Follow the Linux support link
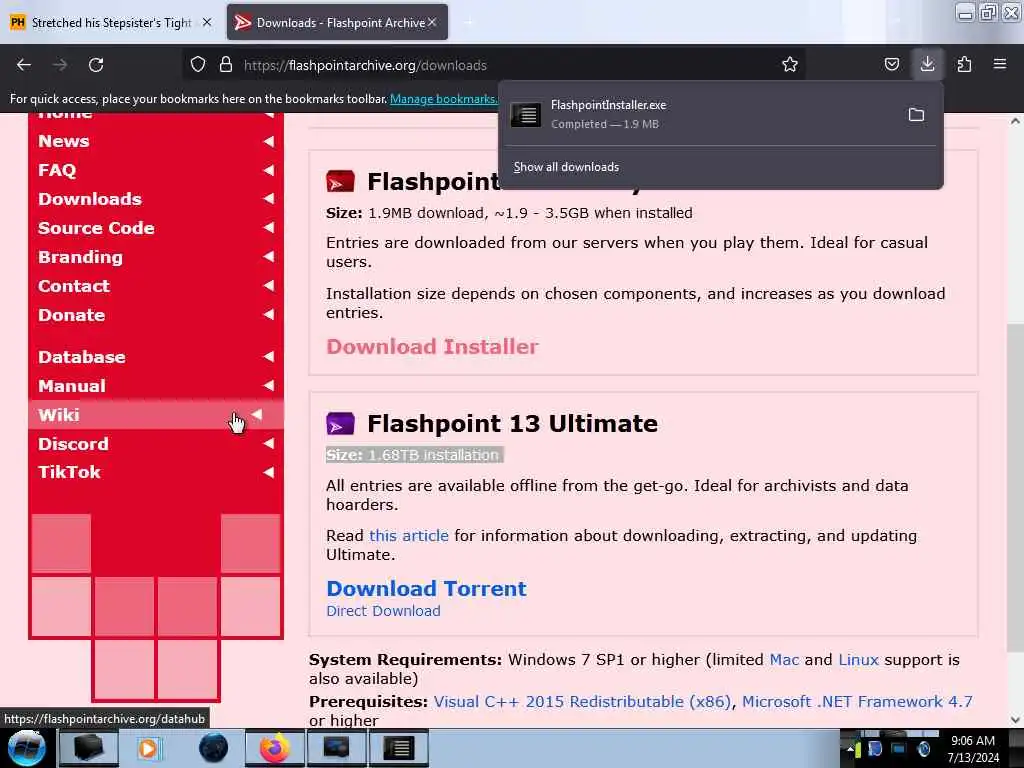 858,660
